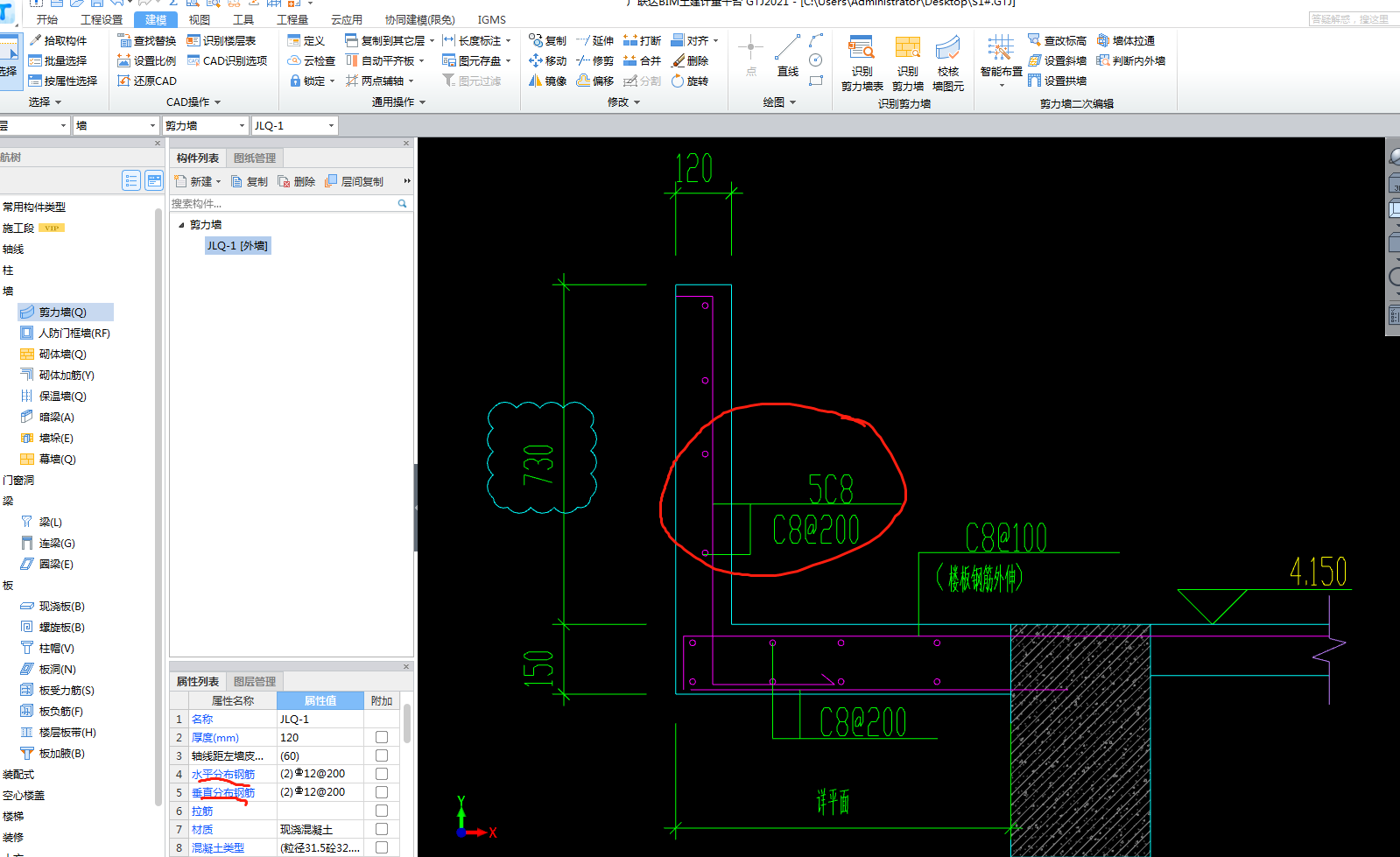Viewport: 1400px width, 857px height.
Task: Click the 混凝土类型 property link
Action: click(218, 847)
